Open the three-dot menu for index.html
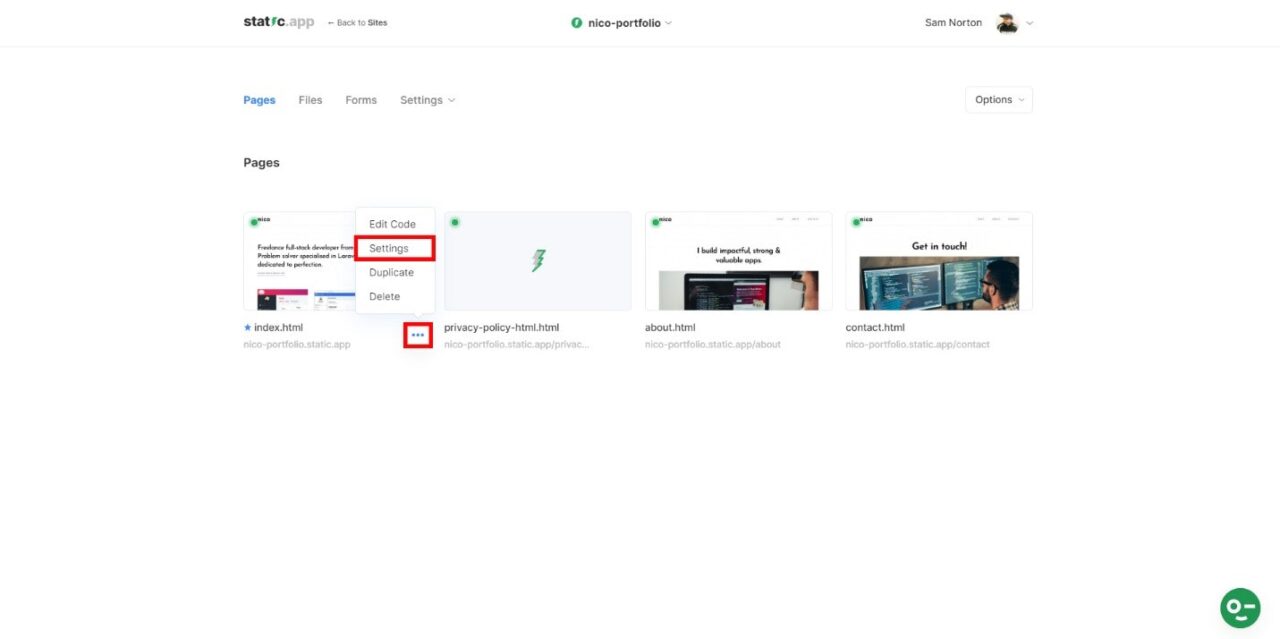Image resolution: width=1280 pixels, height=639 pixels. pos(418,335)
